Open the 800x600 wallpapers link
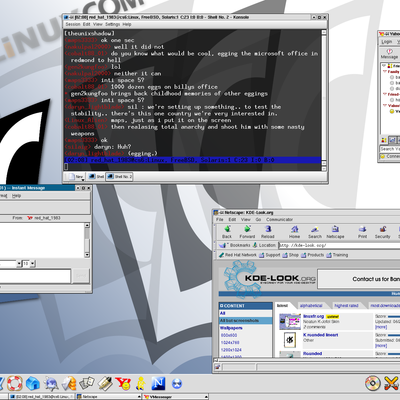400x400 pixels. (x=229, y=335)
